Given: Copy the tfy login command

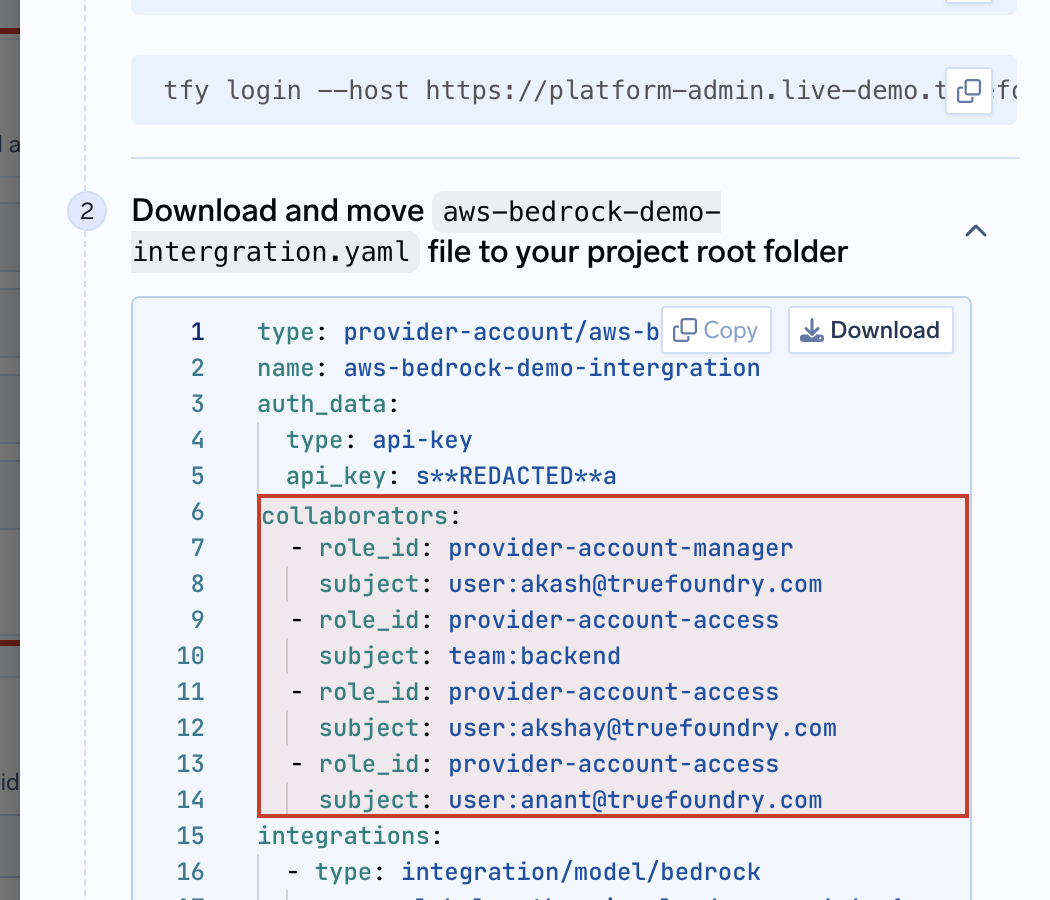Looking at the screenshot, I should [x=968, y=90].
